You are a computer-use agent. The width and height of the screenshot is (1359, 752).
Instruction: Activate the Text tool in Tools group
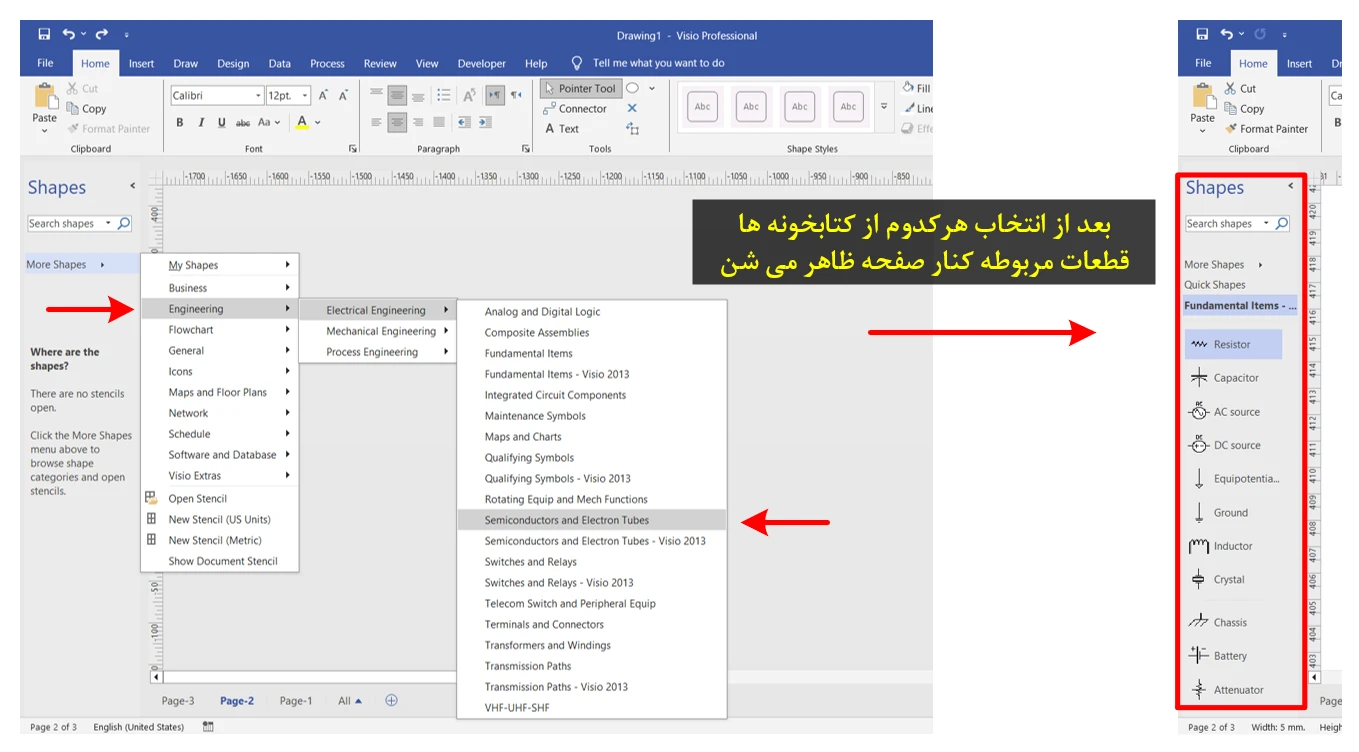point(561,129)
